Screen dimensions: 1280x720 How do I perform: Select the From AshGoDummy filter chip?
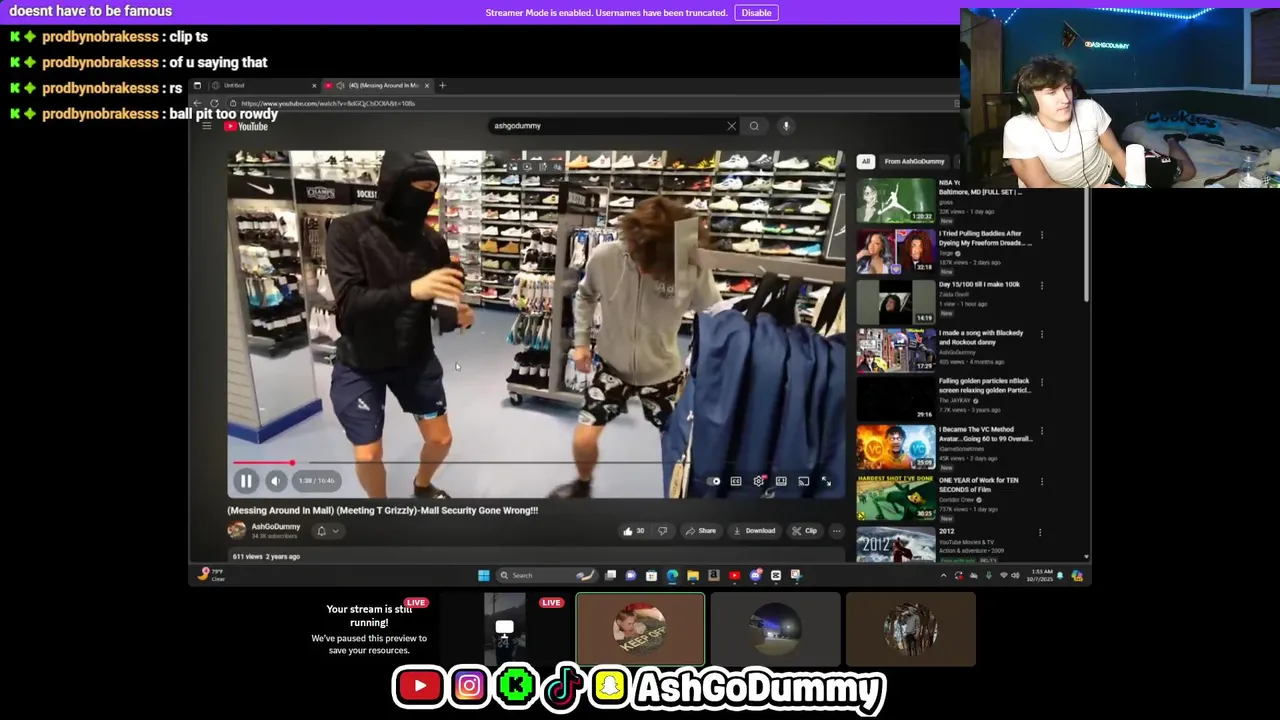pos(914,161)
